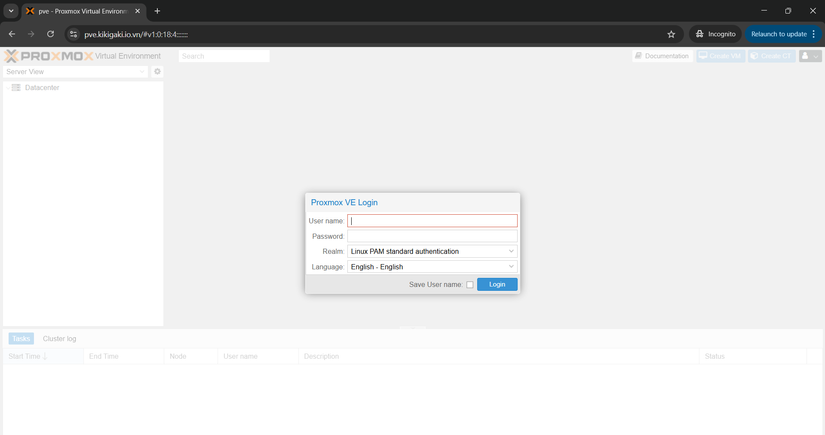Open the Documentation button
Screen dimensions: 825x435
pyautogui.click(x=662, y=56)
